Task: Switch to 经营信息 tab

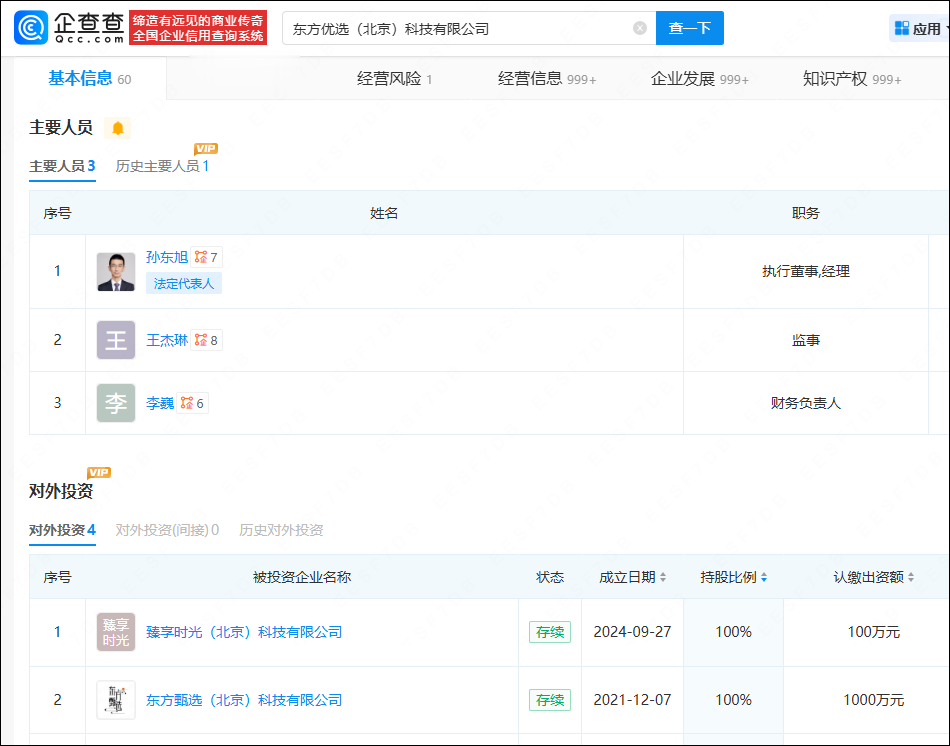Action: [x=547, y=79]
